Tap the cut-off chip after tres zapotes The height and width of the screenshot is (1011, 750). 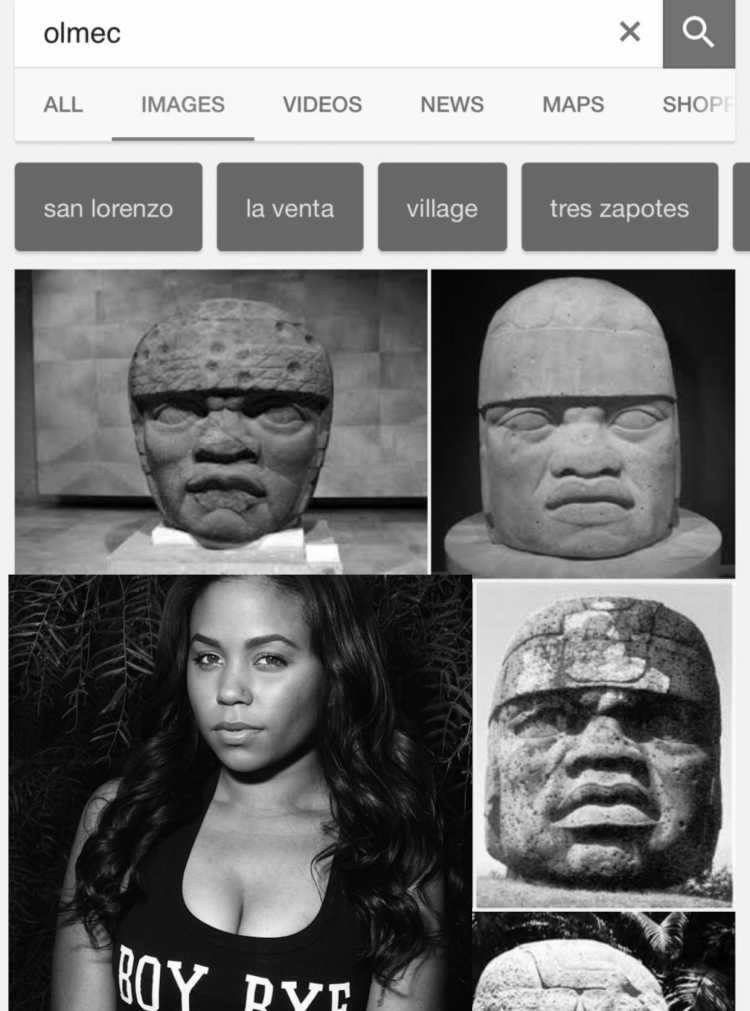click(742, 207)
